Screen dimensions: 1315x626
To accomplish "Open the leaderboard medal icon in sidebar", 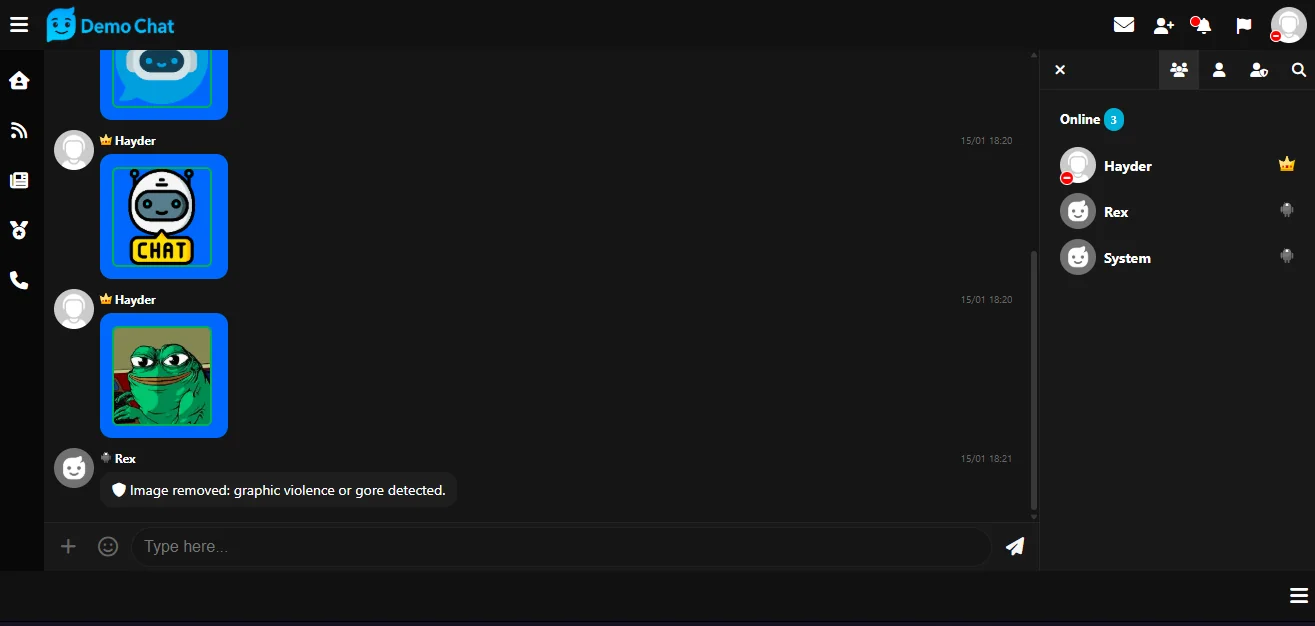I will [19, 230].
